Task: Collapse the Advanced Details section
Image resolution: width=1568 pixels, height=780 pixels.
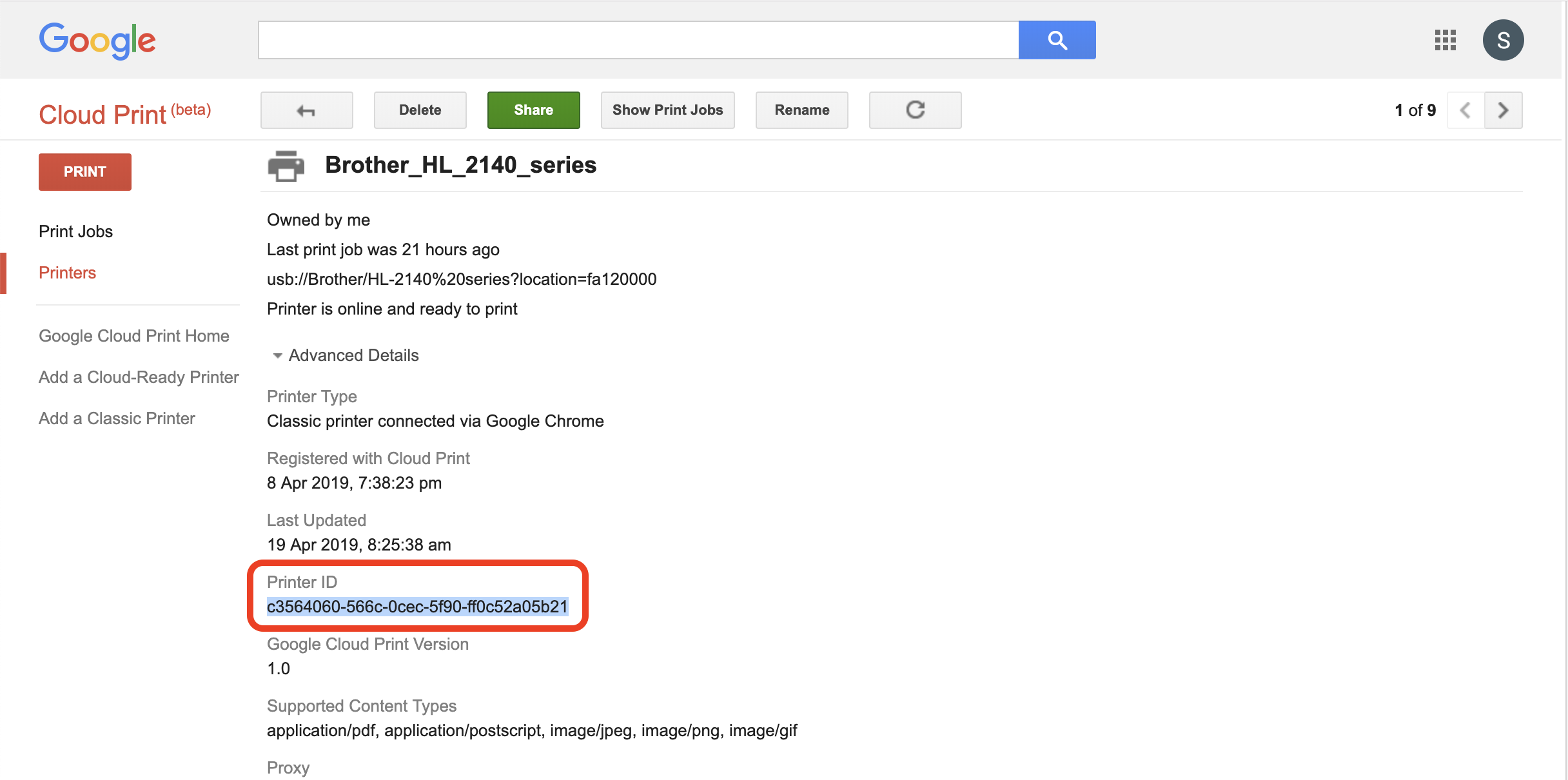Action: [346, 355]
